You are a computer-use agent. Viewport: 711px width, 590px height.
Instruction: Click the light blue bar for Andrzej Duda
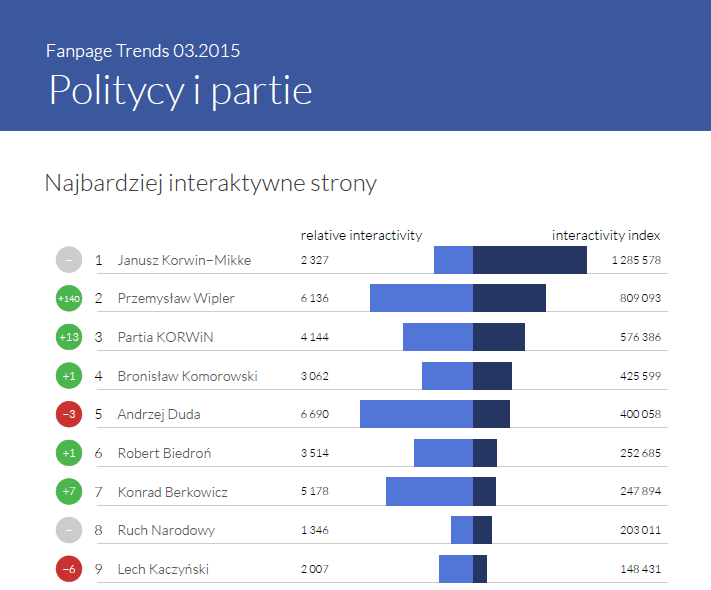click(x=416, y=414)
